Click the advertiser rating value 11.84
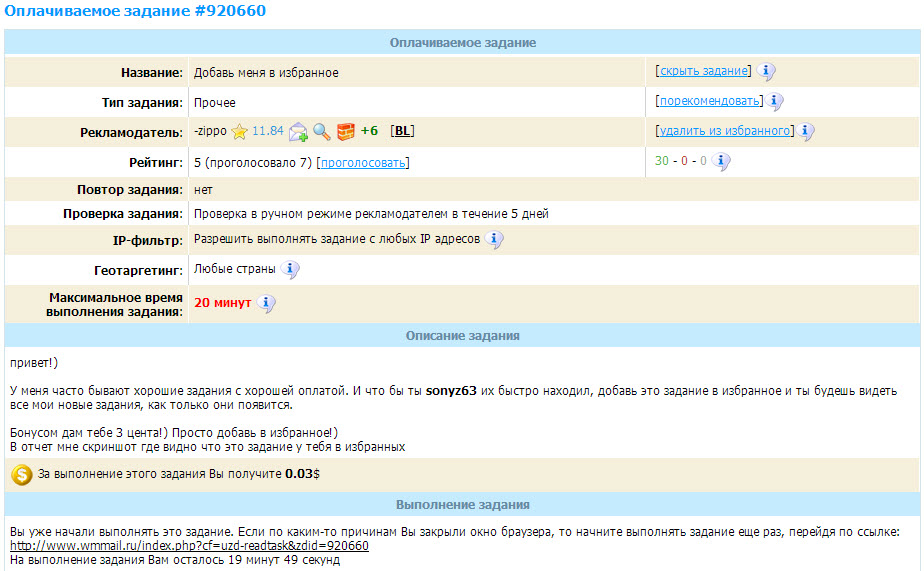Image resolution: width=924 pixels, height=571 pixels. pyautogui.click(x=268, y=131)
